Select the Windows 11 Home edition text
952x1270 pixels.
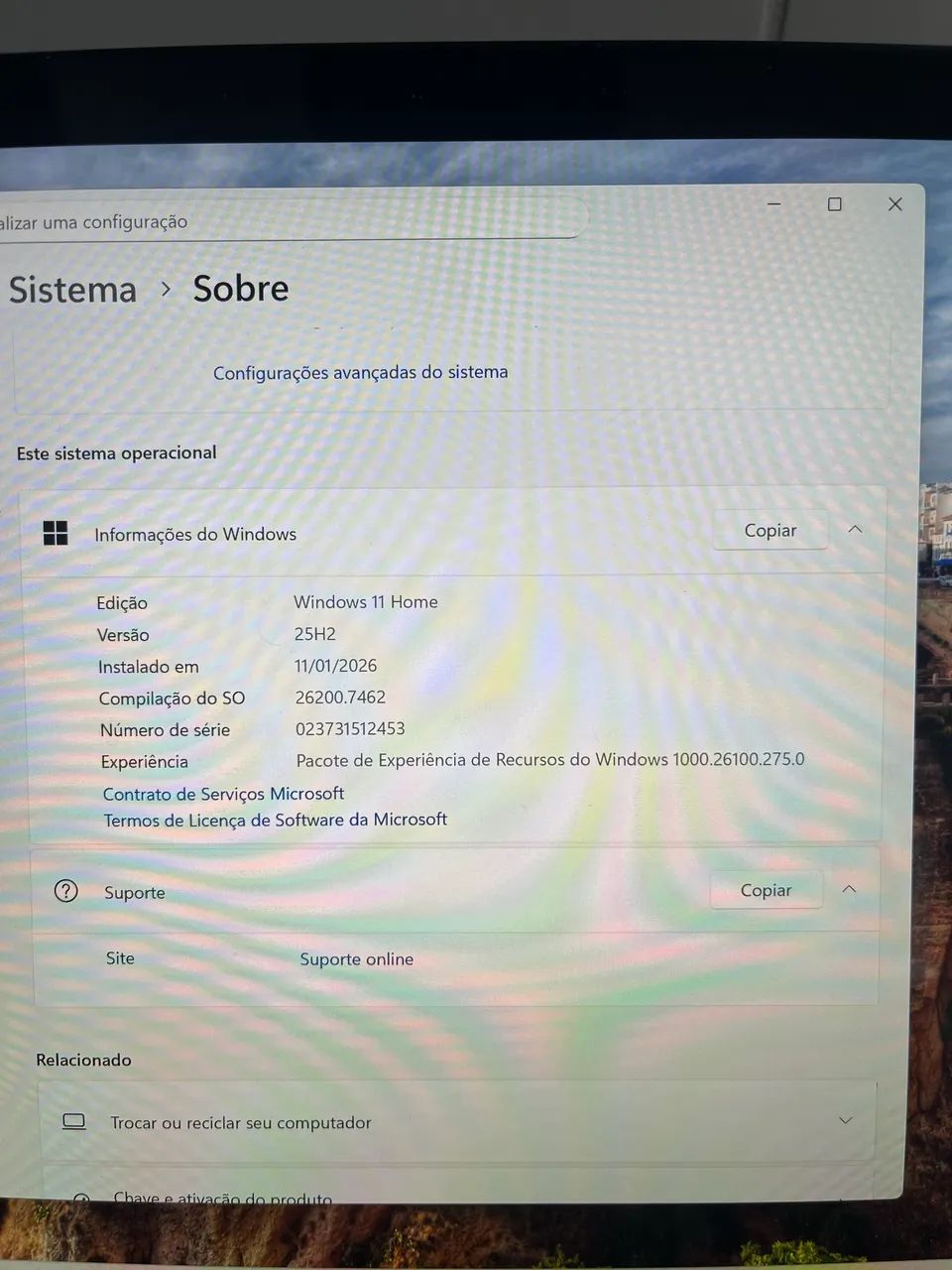[366, 602]
